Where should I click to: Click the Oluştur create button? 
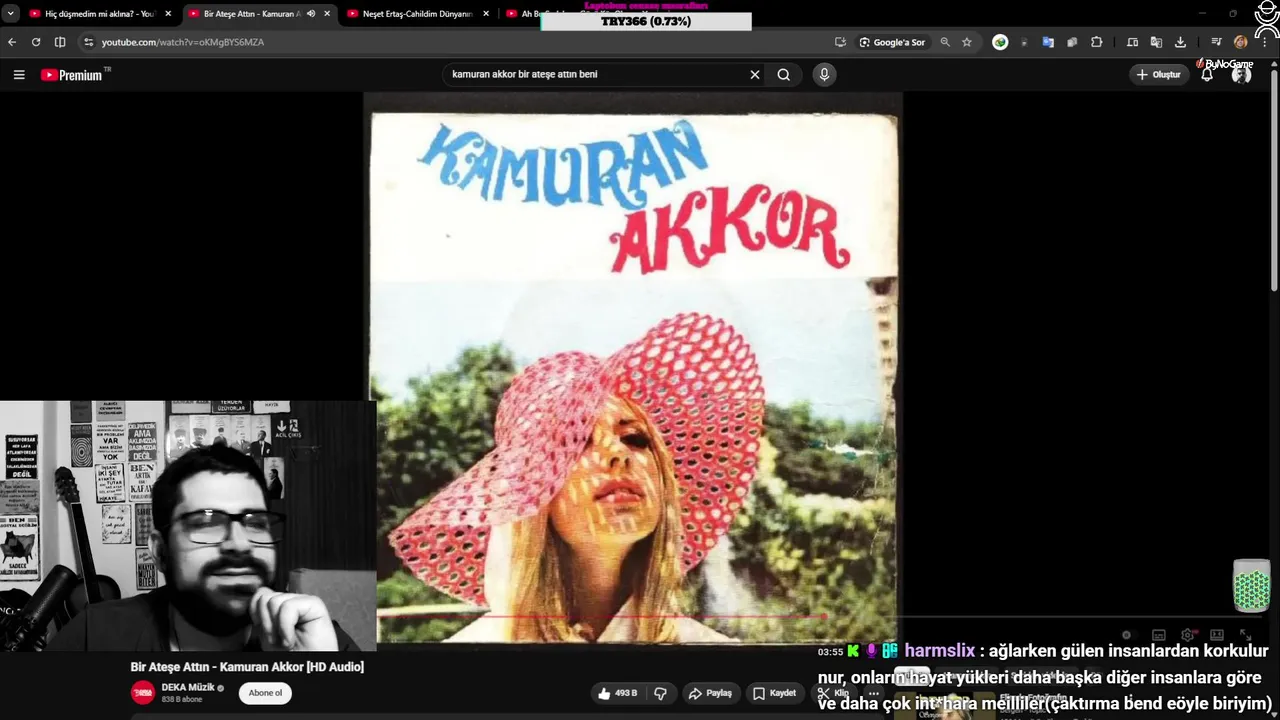[x=1159, y=74]
